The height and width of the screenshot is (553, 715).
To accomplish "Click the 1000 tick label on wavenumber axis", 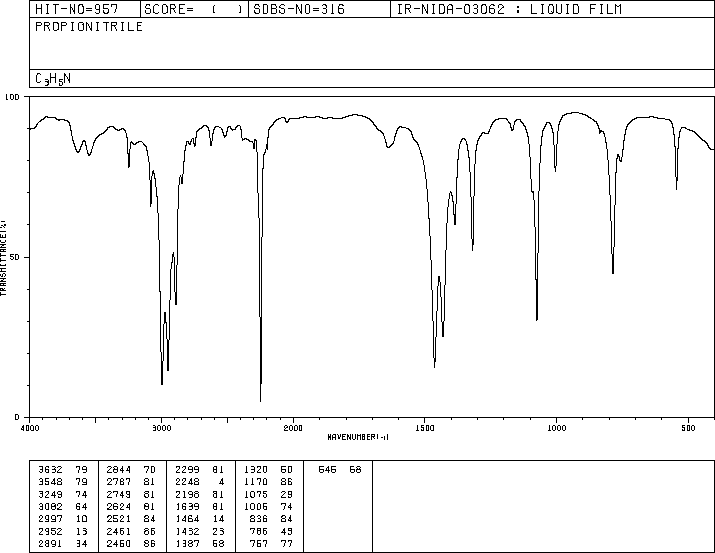I will (x=556, y=428).
